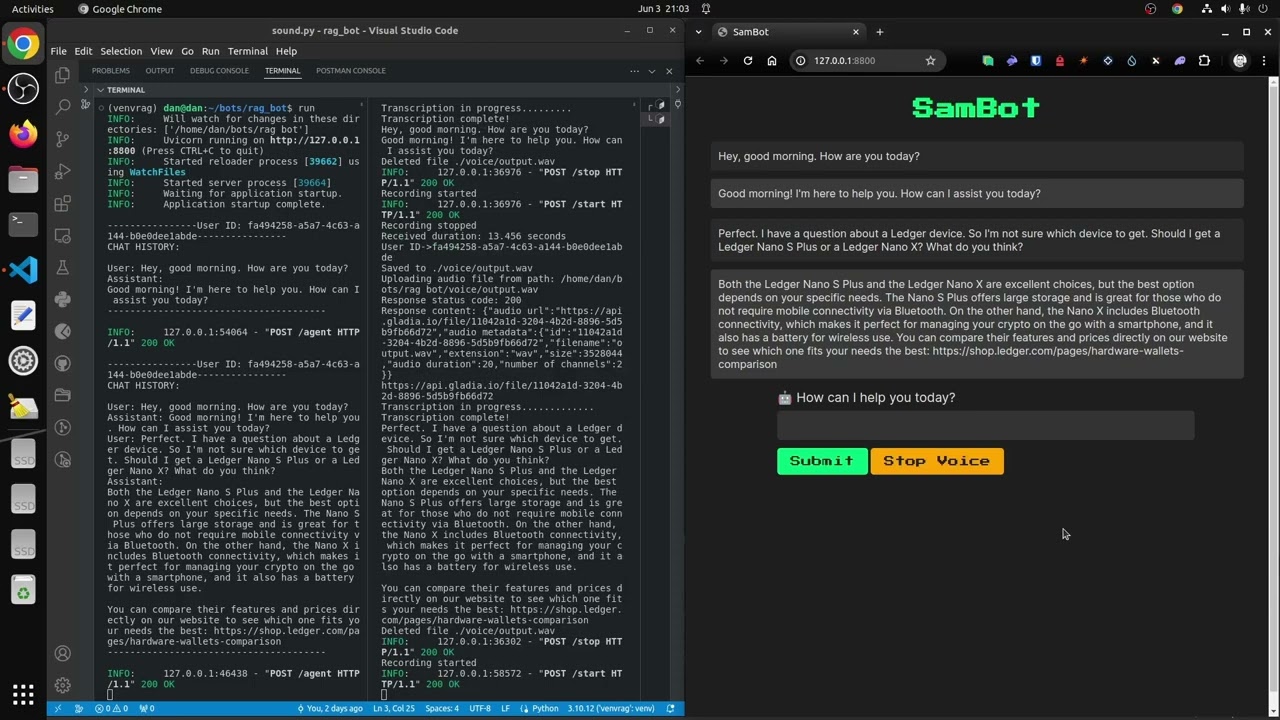The image size is (1280, 720).
Task: Collapse the TERMINAL section header
Action: pyautogui.click(x=125, y=90)
